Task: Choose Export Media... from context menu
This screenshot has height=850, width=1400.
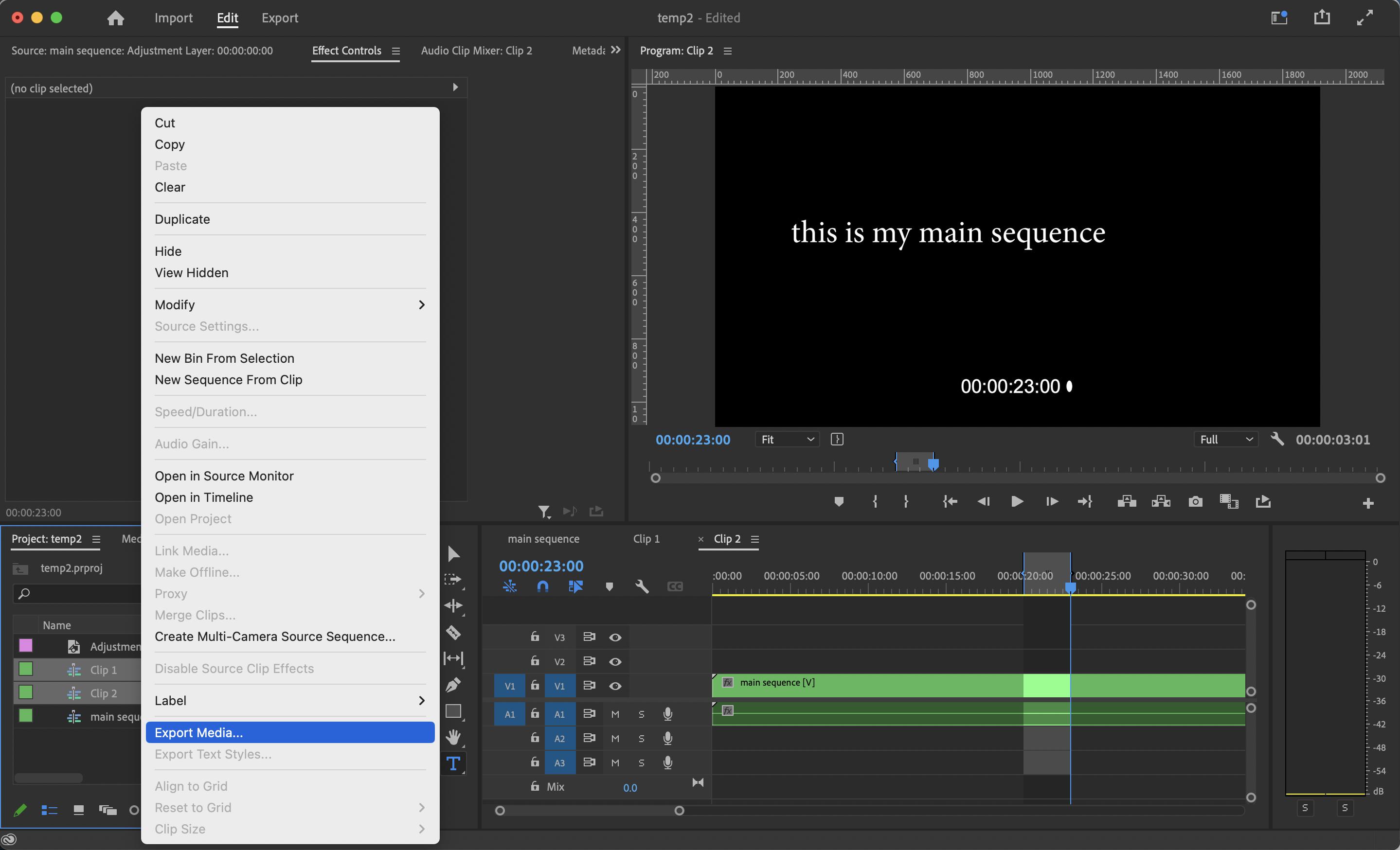Action: point(290,732)
